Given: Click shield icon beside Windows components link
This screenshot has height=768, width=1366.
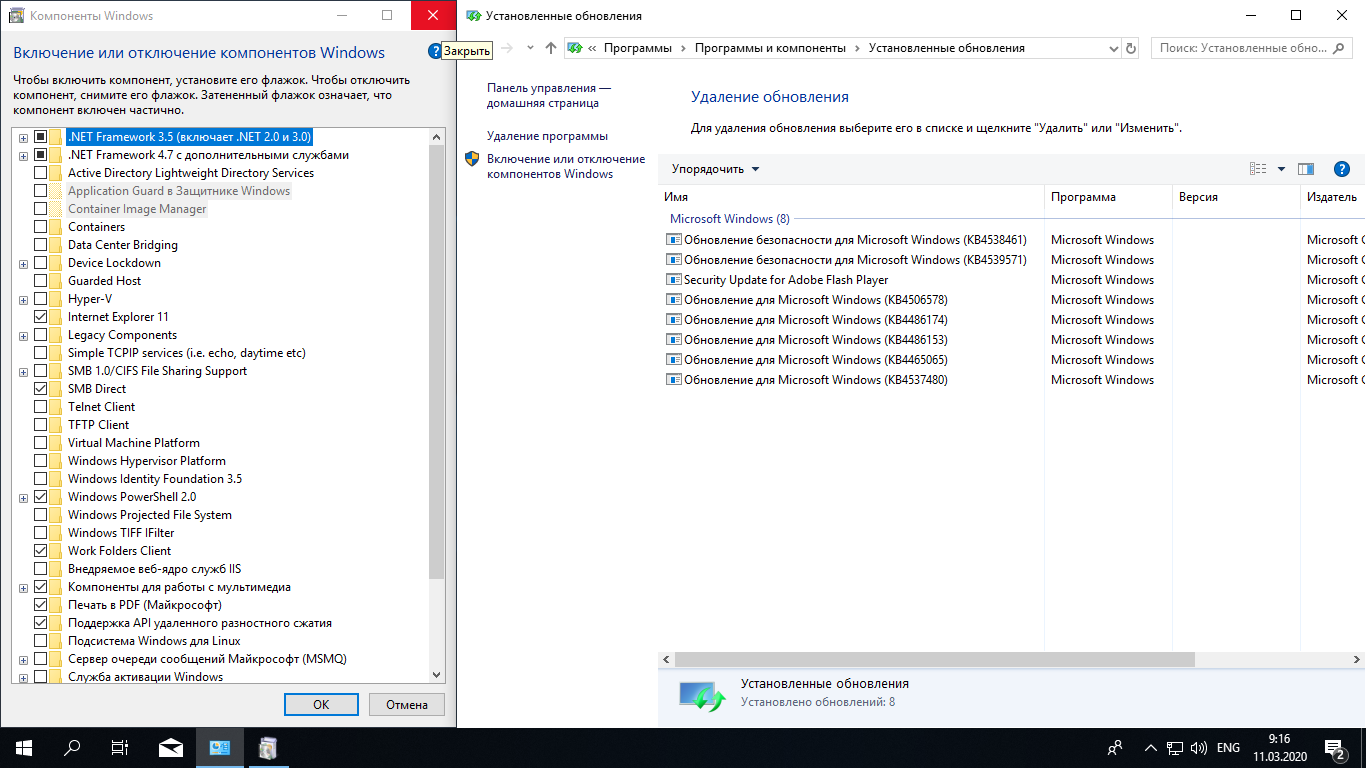Looking at the screenshot, I should [472, 160].
